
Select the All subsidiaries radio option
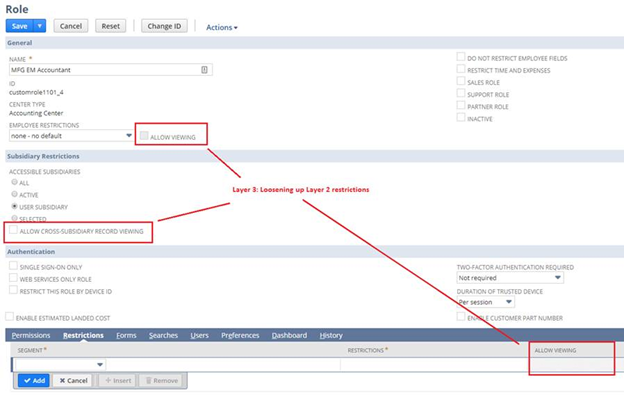pyautogui.click(x=14, y=182)
